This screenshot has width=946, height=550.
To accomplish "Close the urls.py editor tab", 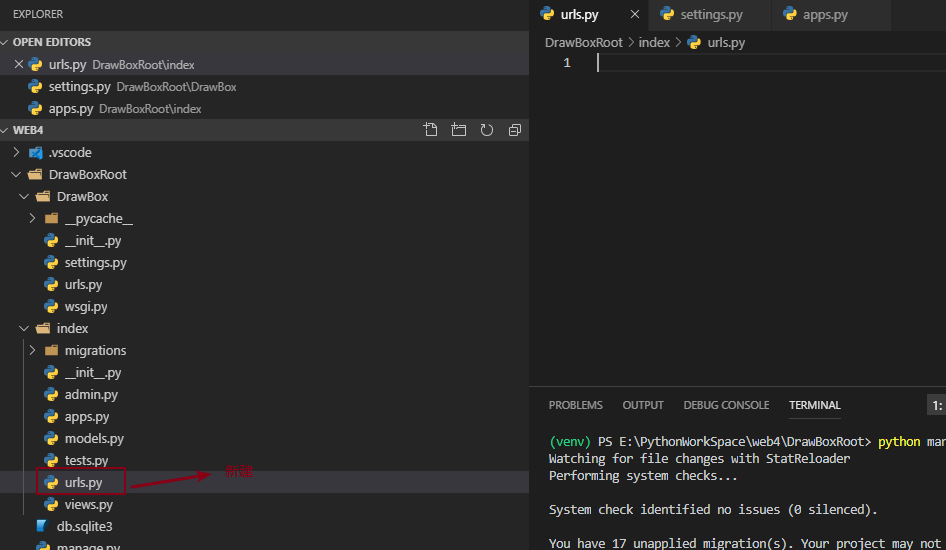I will 635,14.
